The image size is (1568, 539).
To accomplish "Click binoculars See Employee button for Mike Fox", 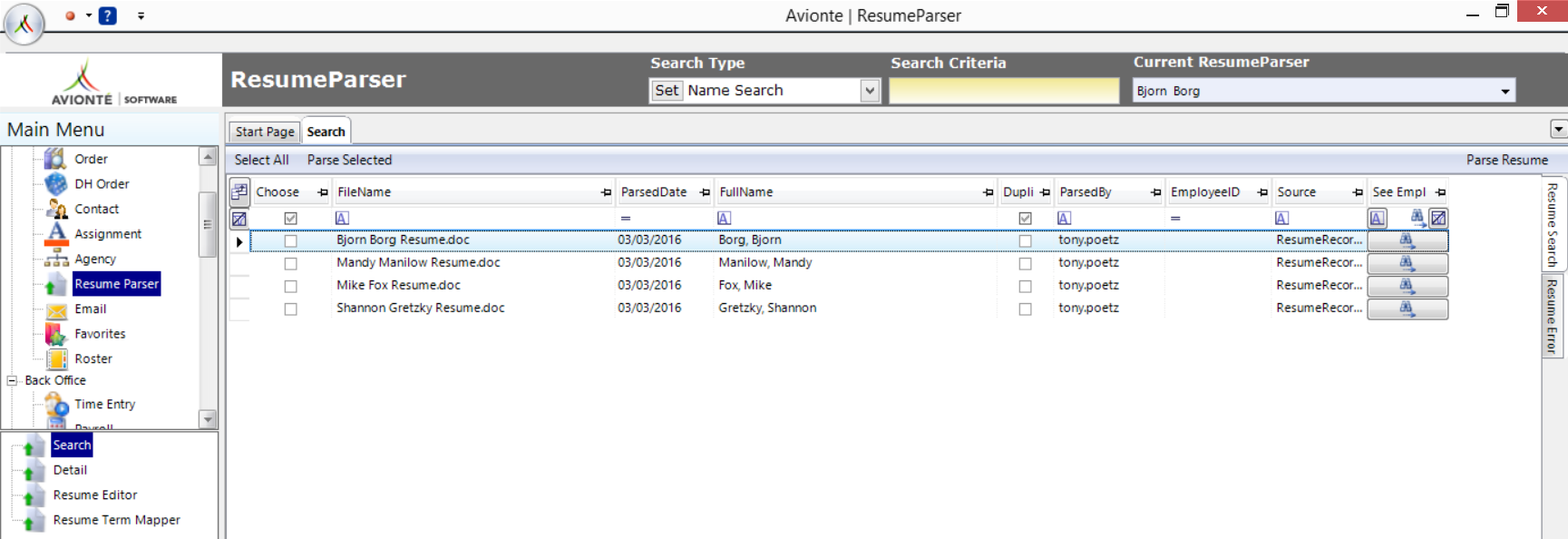I will click(1407, 286).
